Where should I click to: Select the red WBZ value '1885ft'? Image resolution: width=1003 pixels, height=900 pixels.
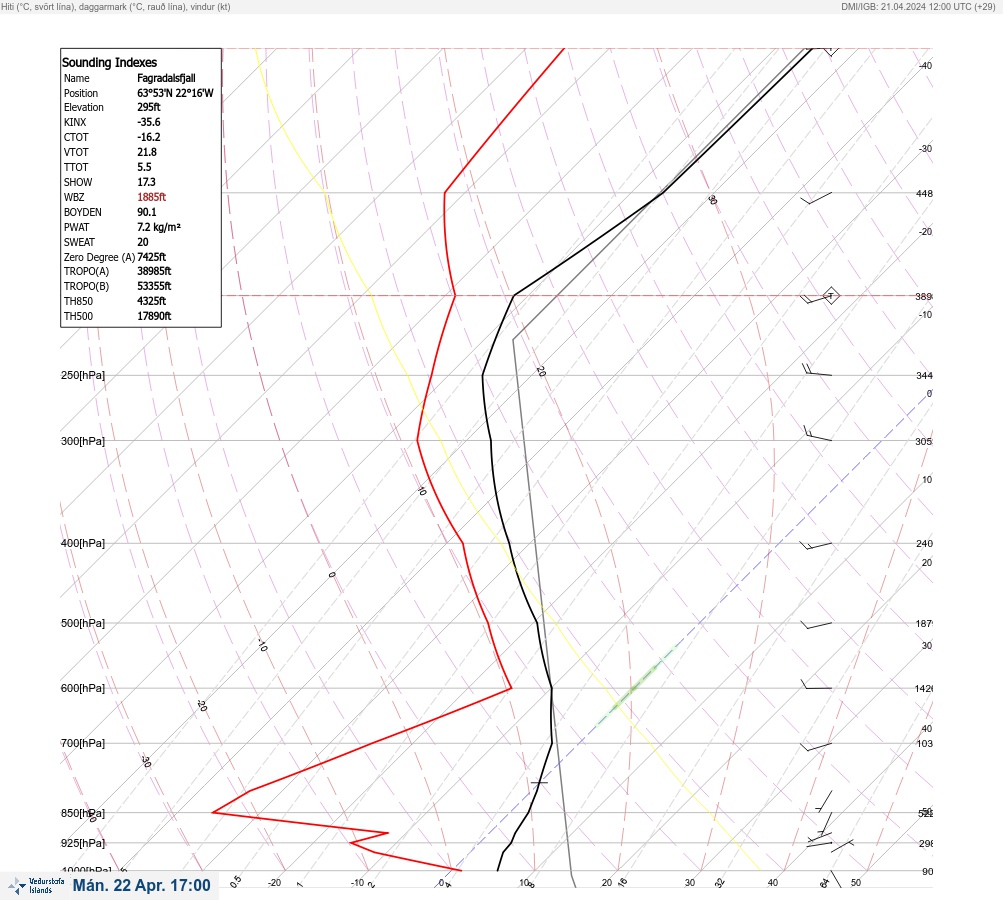pos(152,197)
